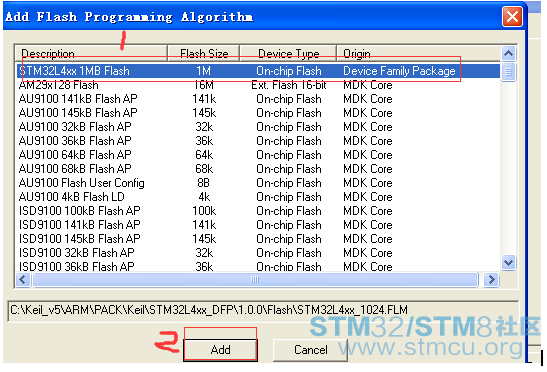Click the Add button

(x=220, y=350)
